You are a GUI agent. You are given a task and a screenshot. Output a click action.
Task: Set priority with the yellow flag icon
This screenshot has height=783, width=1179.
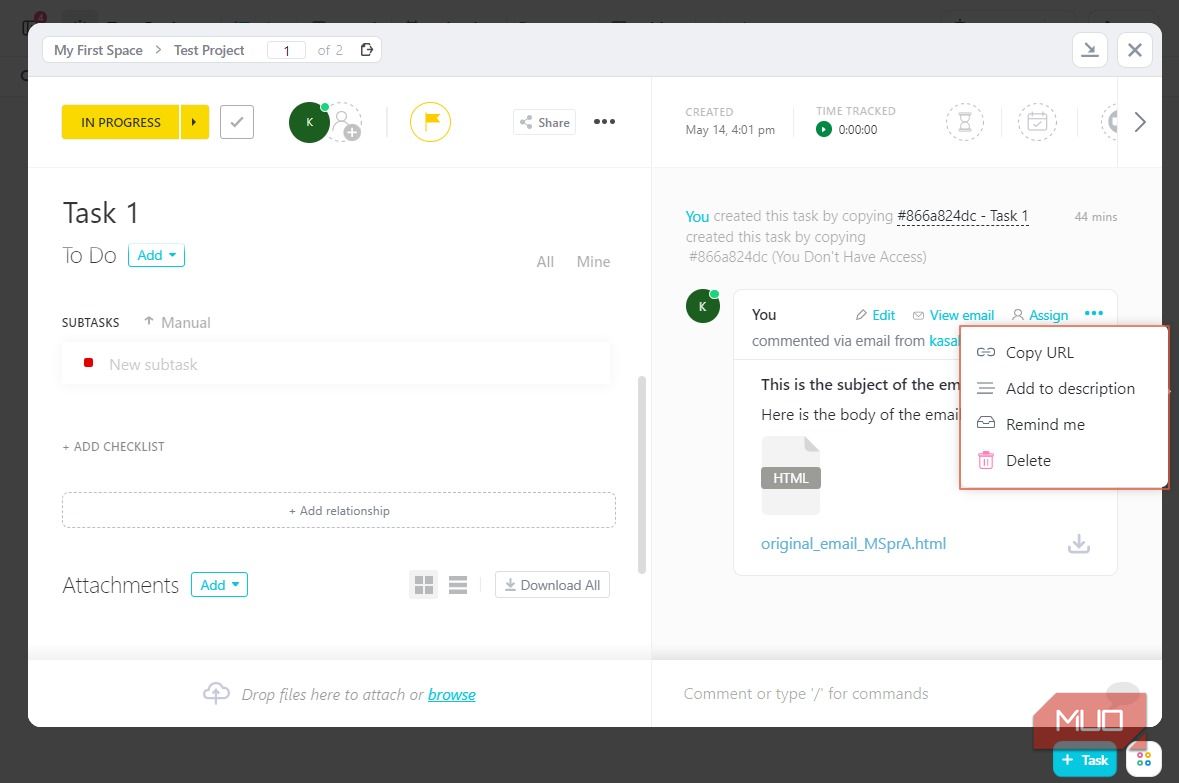pos(430,122)
